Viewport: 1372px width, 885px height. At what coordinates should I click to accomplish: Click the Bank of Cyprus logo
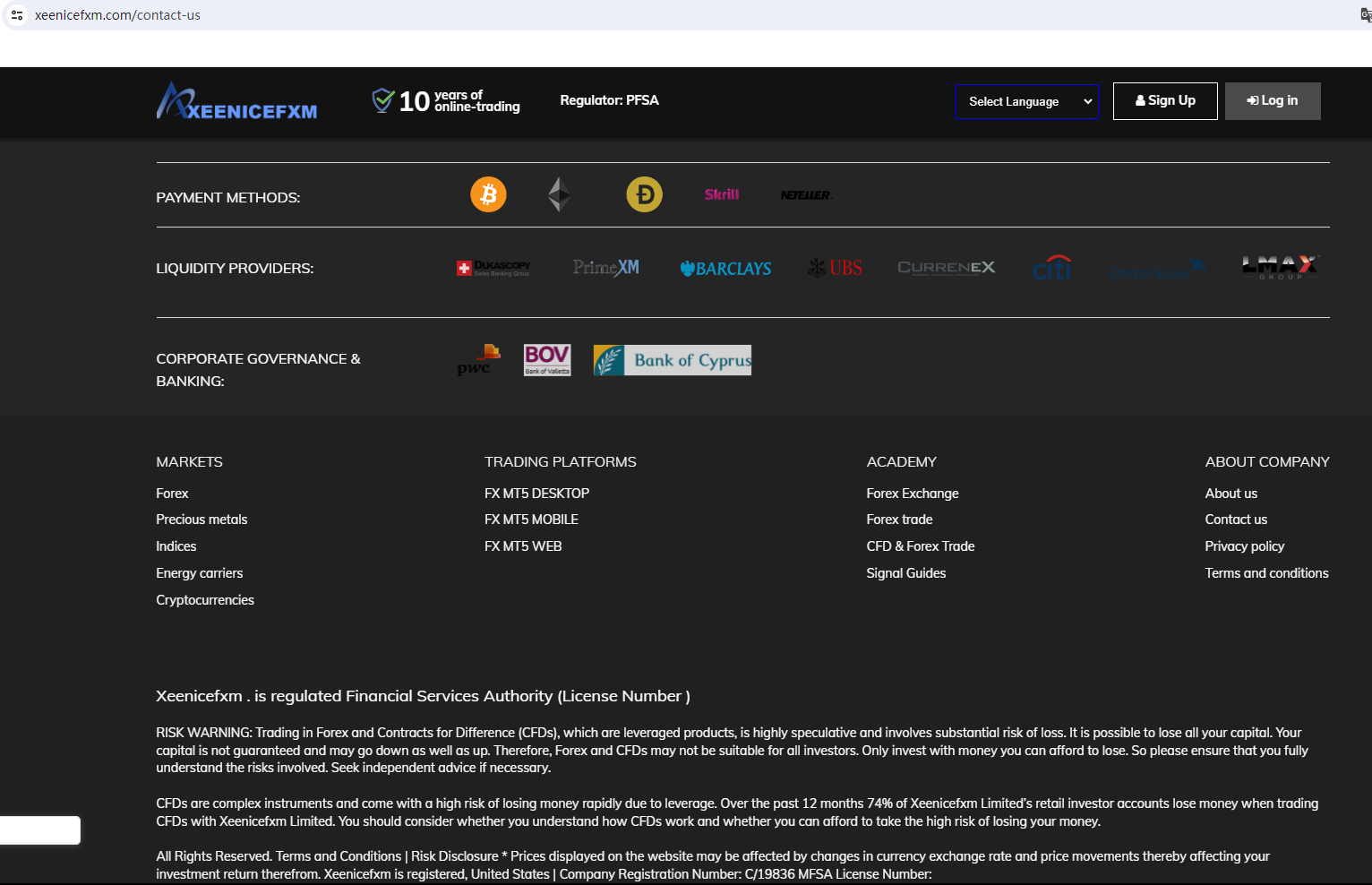(x=672, y=360)
